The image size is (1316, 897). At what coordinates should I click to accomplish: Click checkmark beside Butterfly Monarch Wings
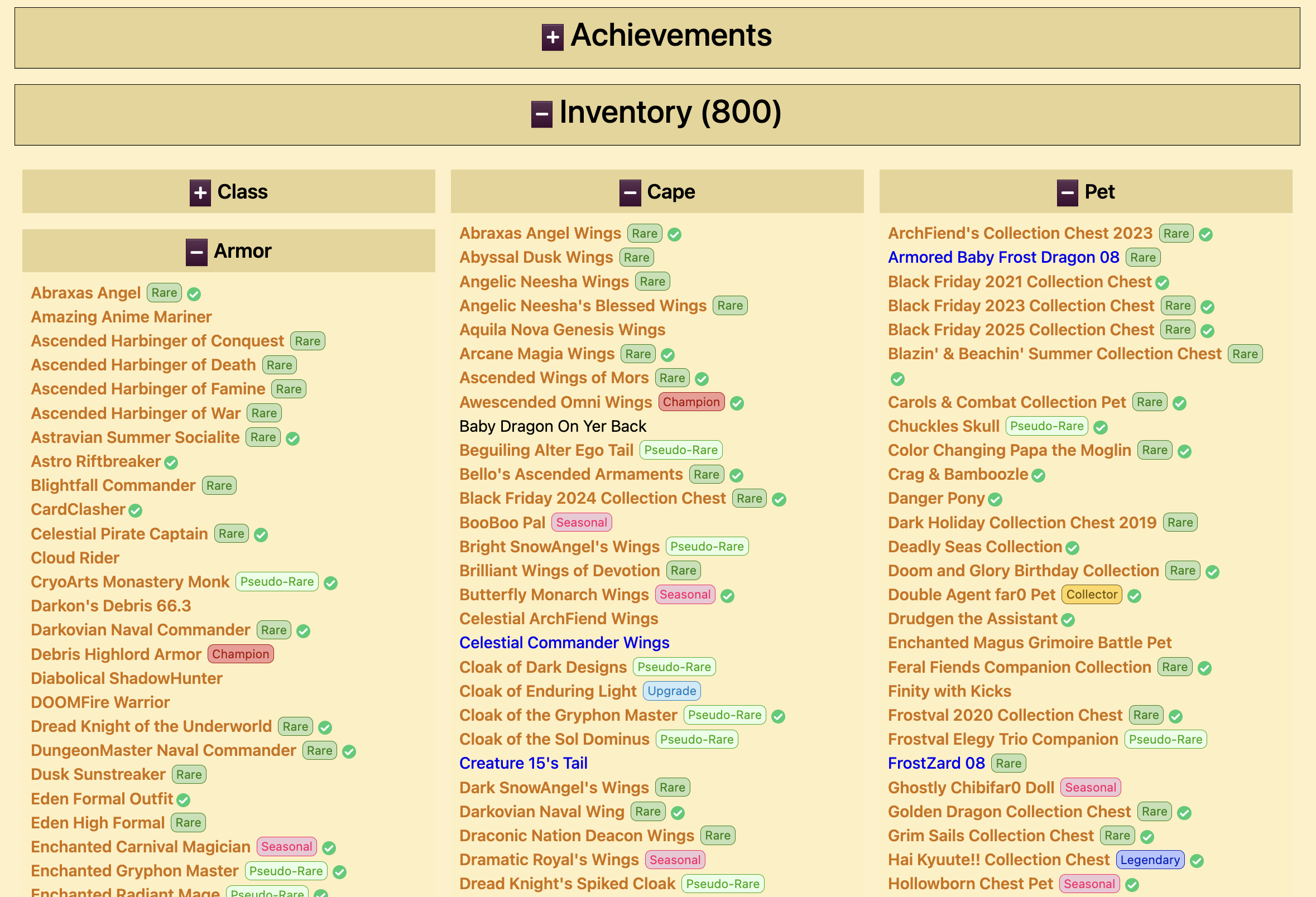pyautogui.click(x=728, y=596)
